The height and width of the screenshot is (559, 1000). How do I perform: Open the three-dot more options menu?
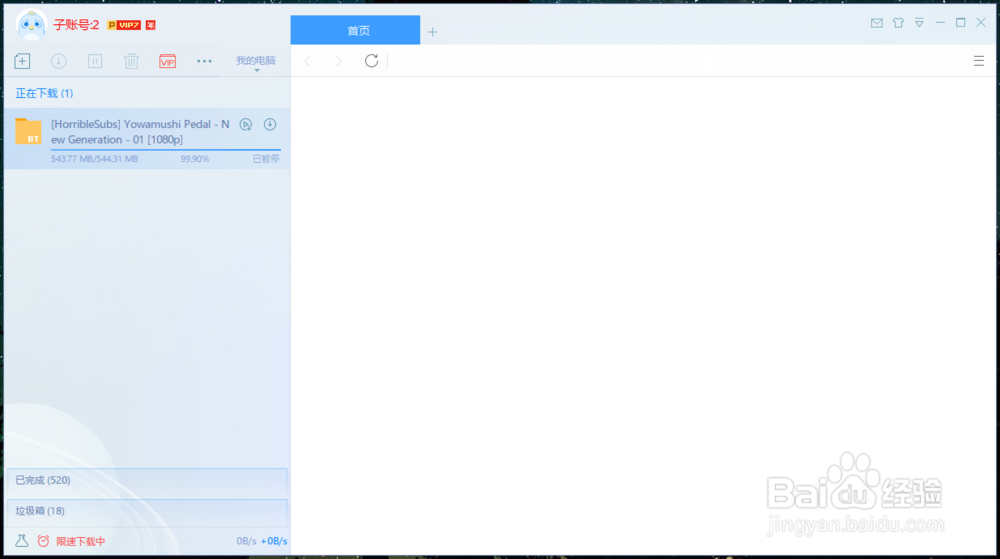click(x=204, y=61)
